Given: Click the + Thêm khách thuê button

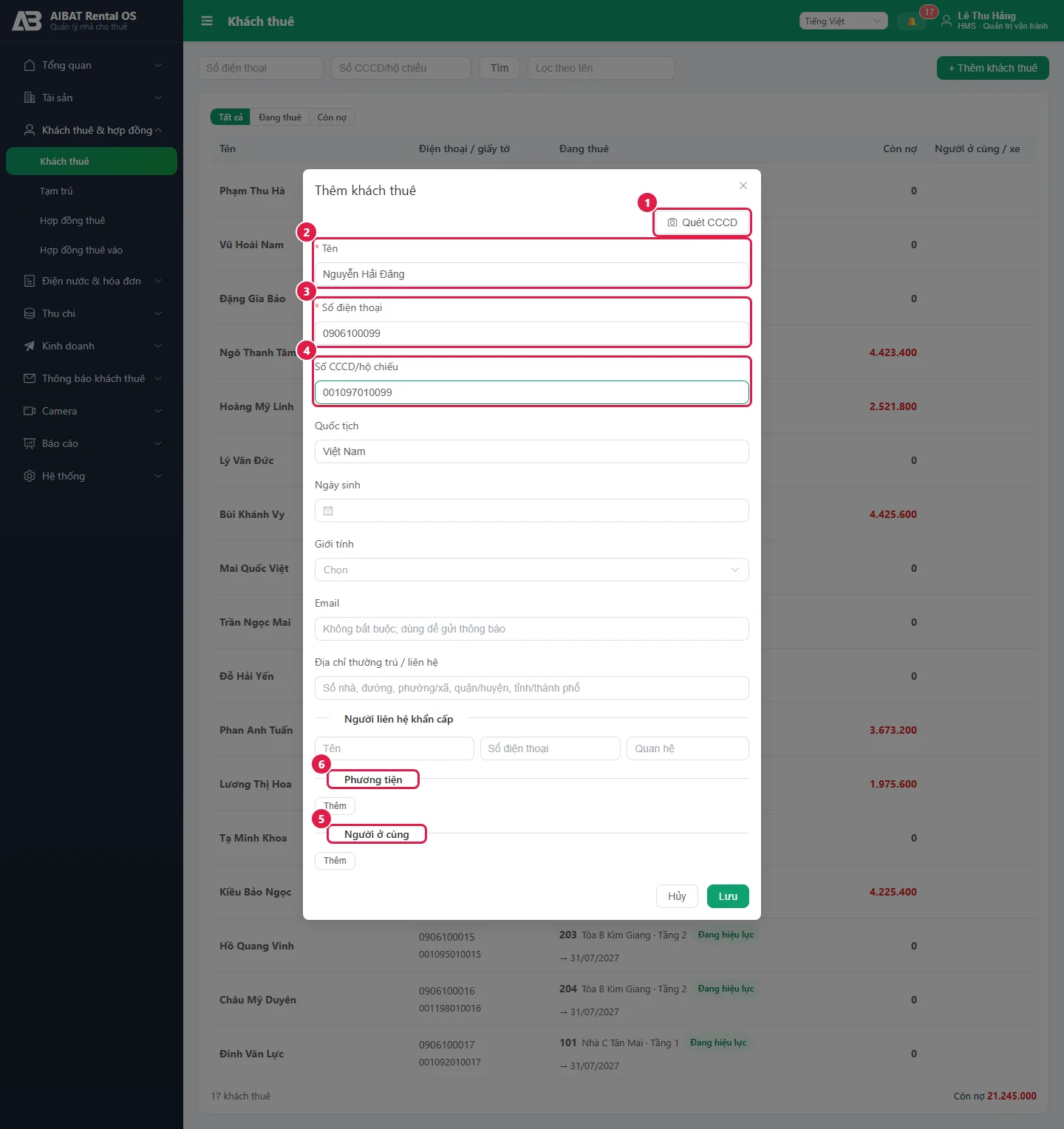Looking at the screenshot, I should pos(993,68).
